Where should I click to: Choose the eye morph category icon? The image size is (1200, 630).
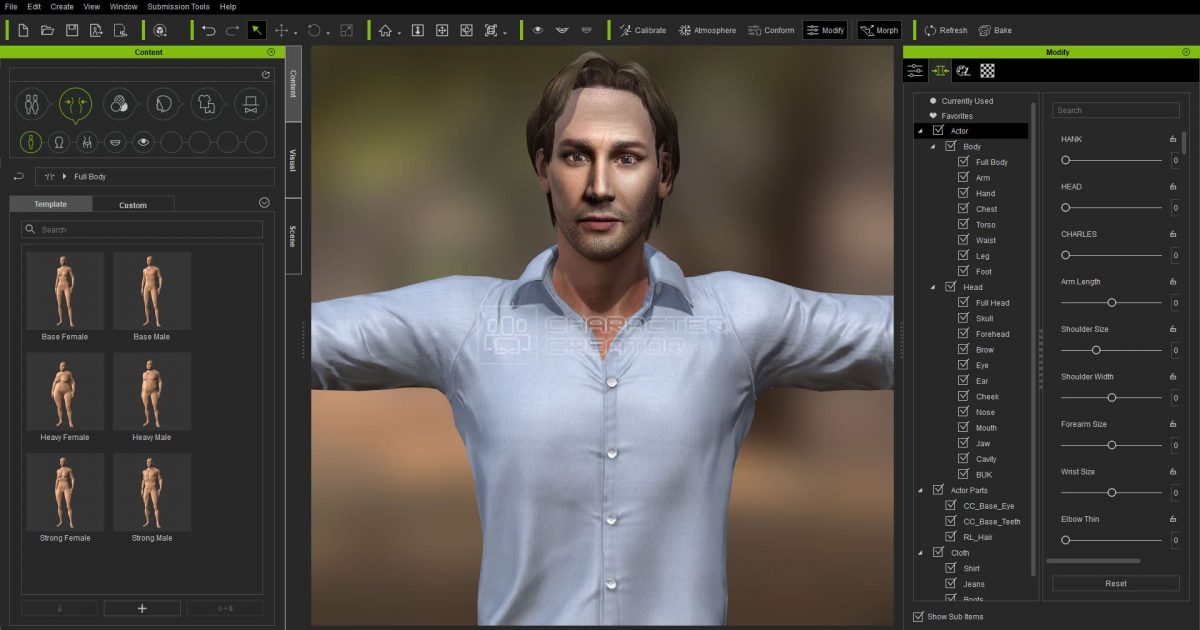click(x=144, y=142)
